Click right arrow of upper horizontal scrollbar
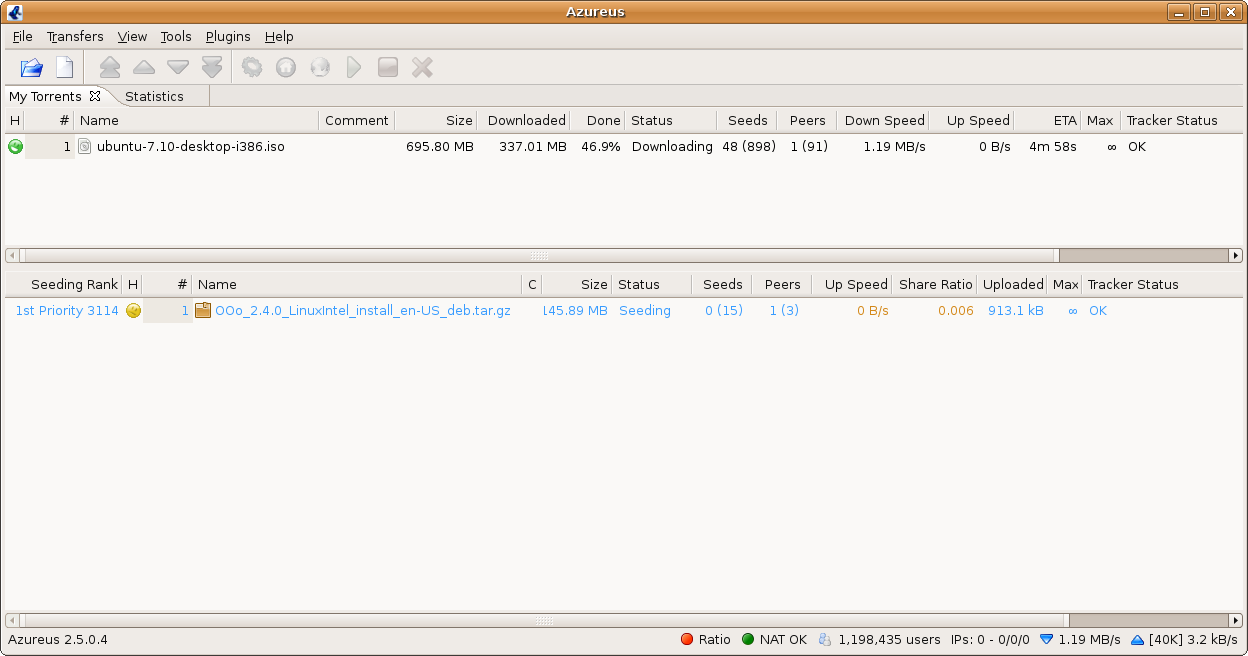This screenshot has width=1248, height=656. (1236, 256)
